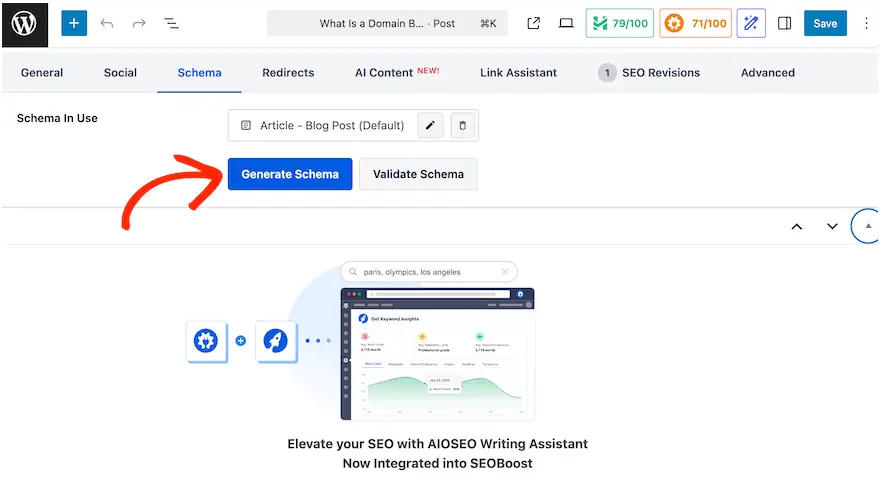Switch to the General tab
Screen dimensions: 880x487
pyautogui.click(x=42, y=72)
